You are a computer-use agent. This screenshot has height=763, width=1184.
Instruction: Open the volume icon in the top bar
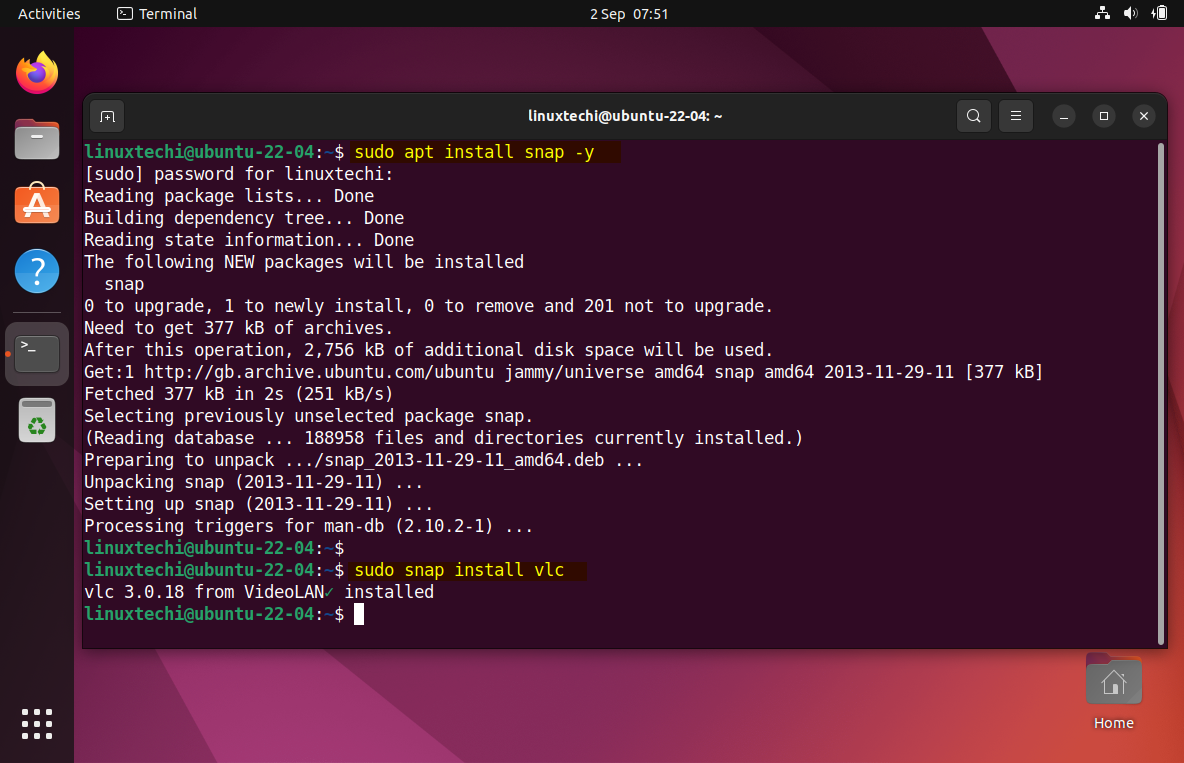1130,13
